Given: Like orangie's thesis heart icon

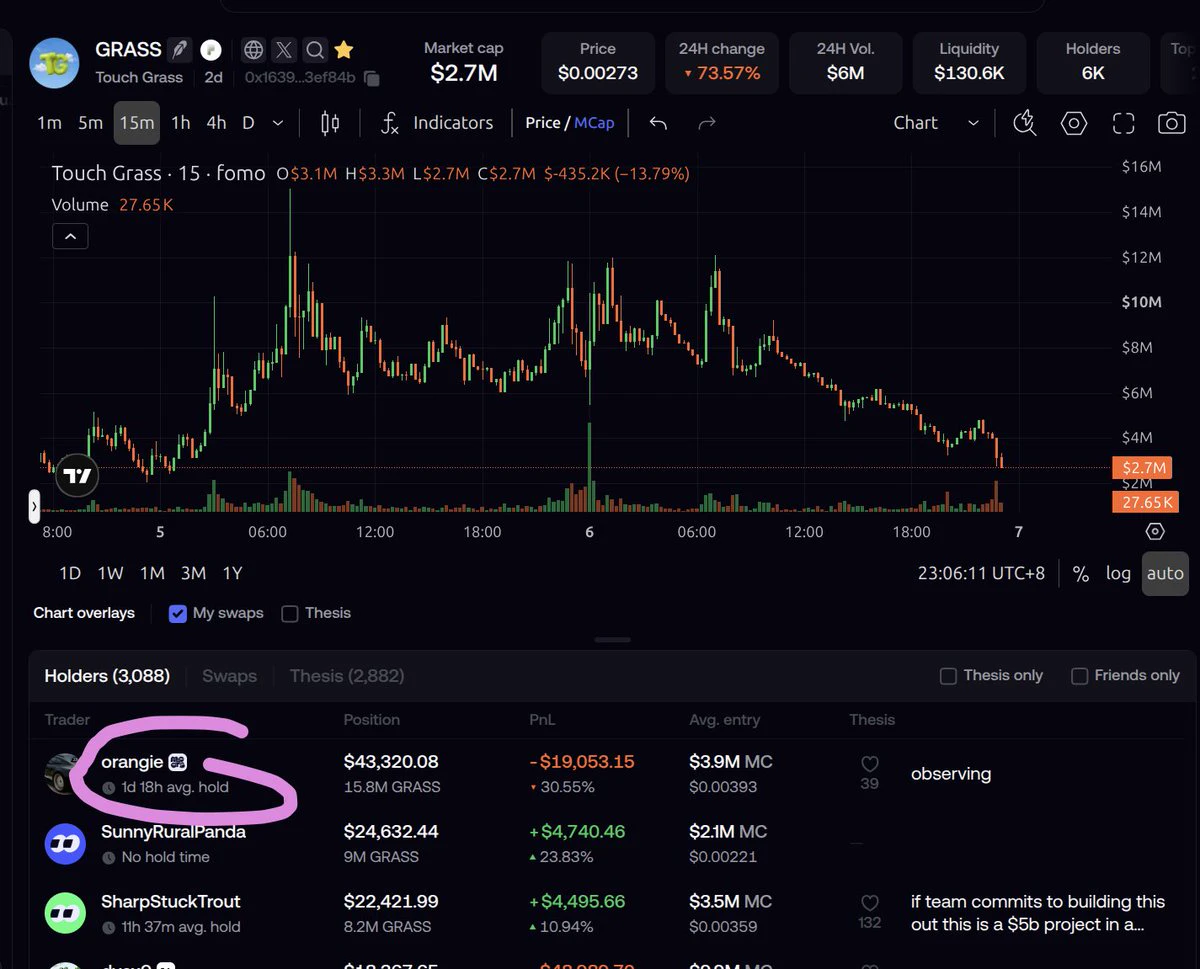Looking at the screenshot, I should click(870, 765).
